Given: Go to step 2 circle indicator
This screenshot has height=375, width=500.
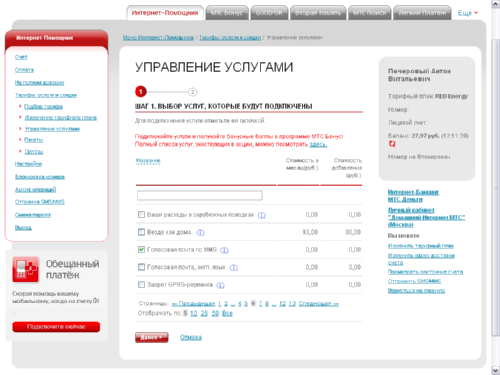Looking at the screenshot, I should (192, 92).
